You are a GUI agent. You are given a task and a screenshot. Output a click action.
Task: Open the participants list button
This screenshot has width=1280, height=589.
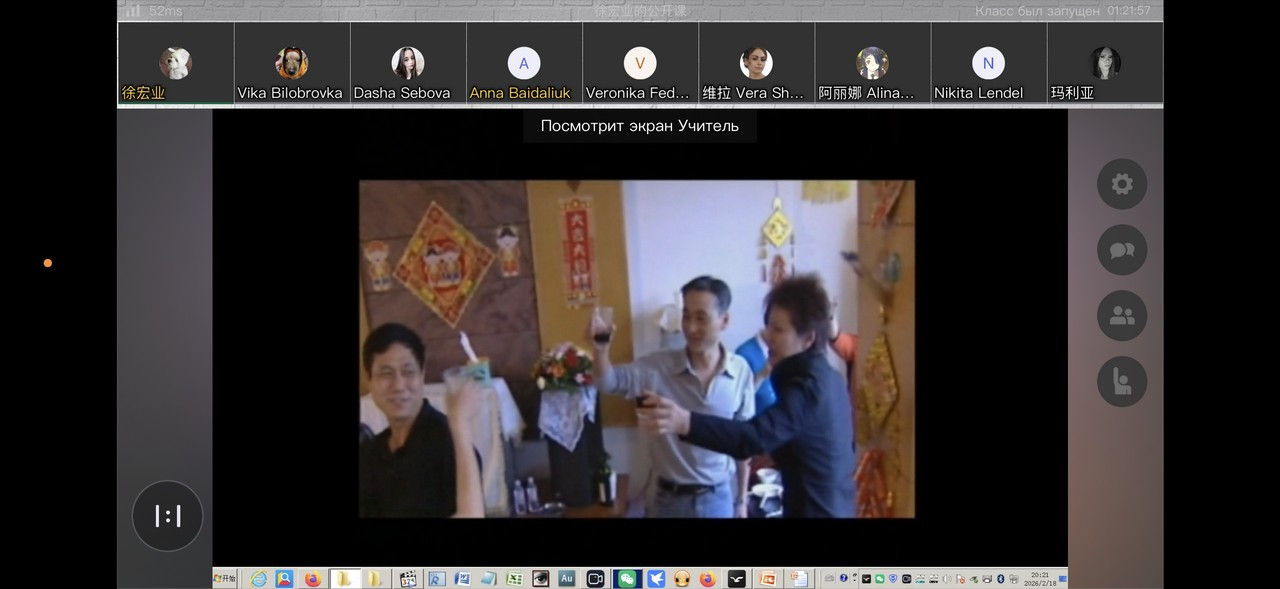coord(1122,316)
